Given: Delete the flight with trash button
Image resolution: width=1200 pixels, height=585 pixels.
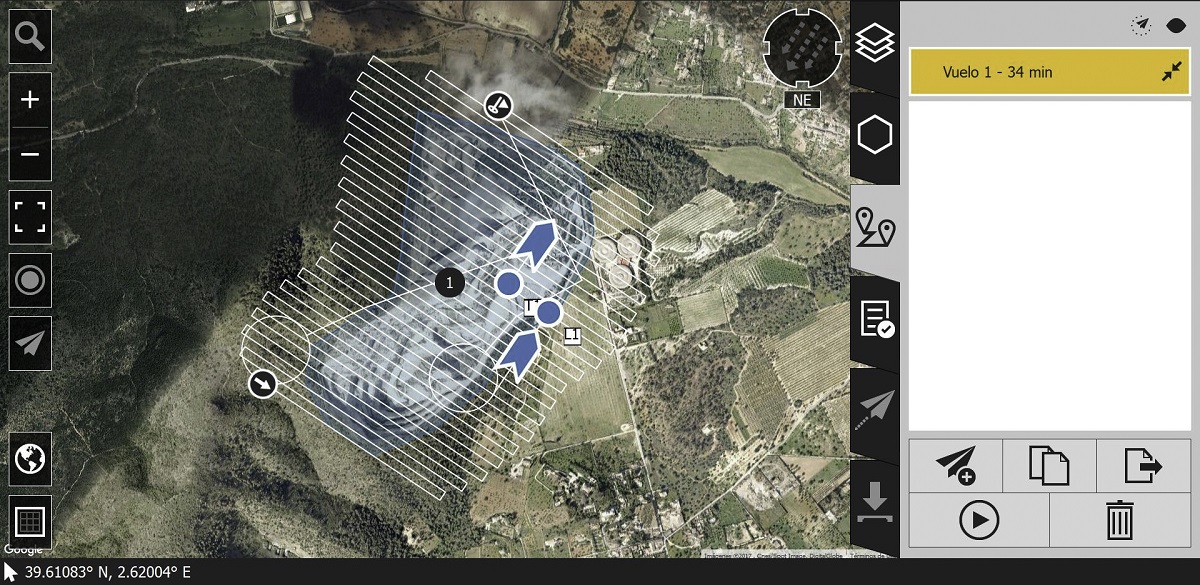Looking at the screenshot, I should (1120, 520).
